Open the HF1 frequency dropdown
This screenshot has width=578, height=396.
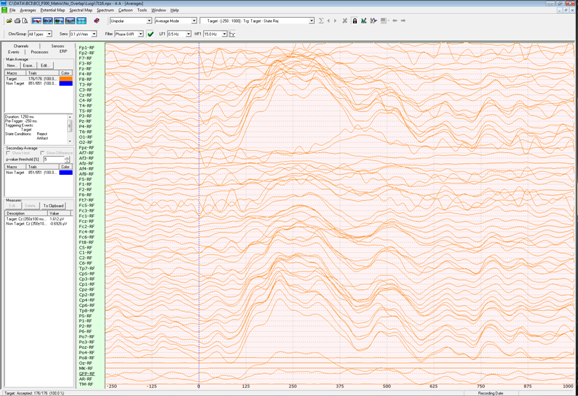[x=215, y=34]
